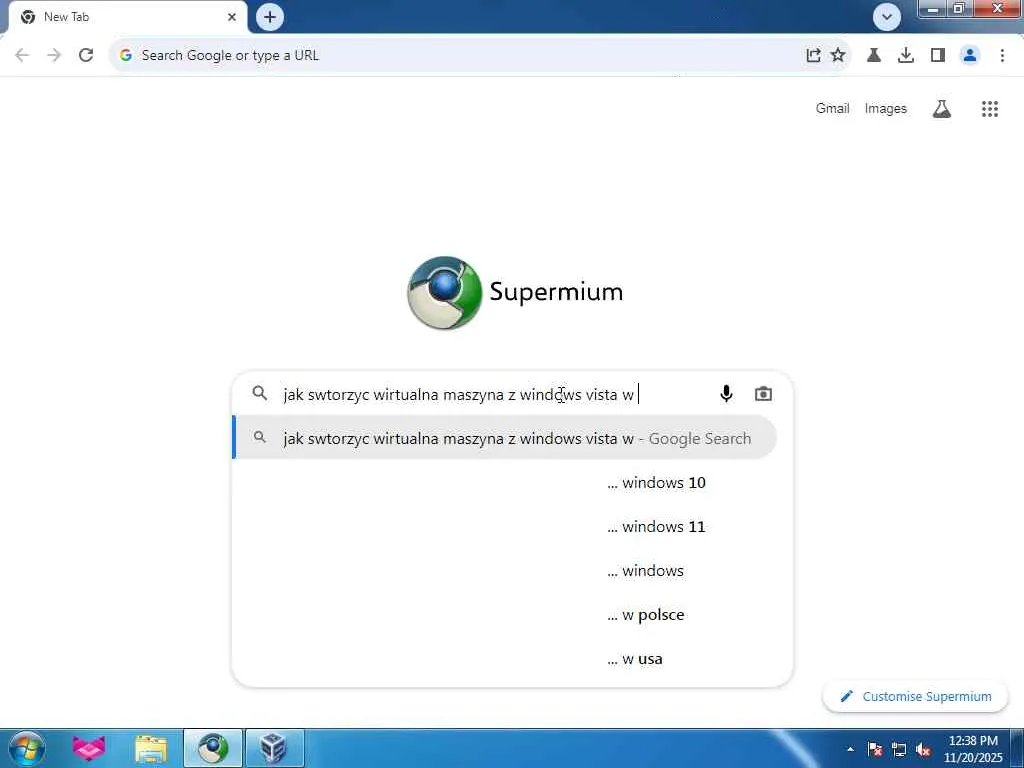Open the profile avatar menu
Screen dimensions: 1024x768
click(x=970, y=56)
